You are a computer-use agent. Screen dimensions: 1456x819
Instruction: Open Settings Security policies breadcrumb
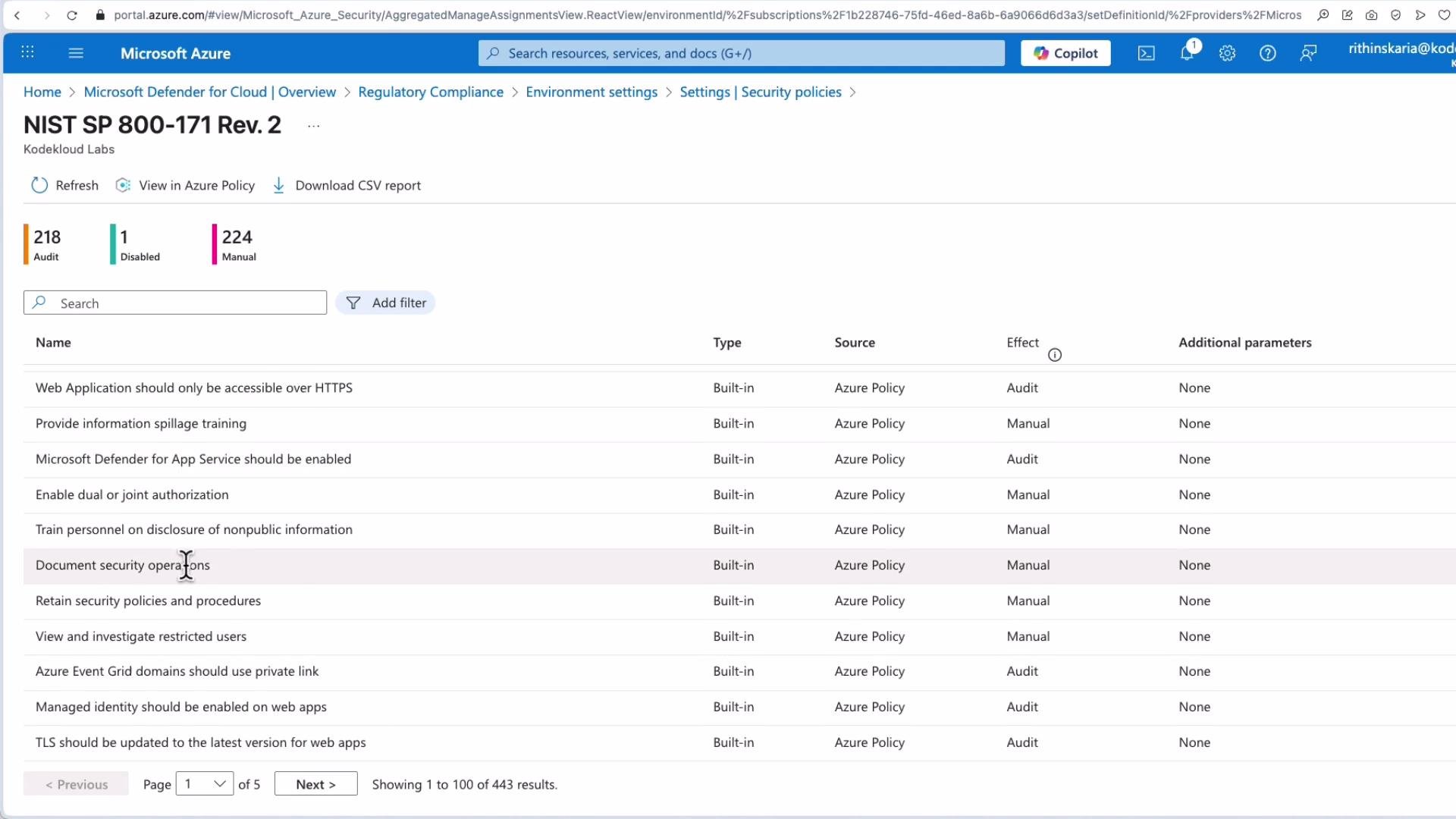coord(761,92)
